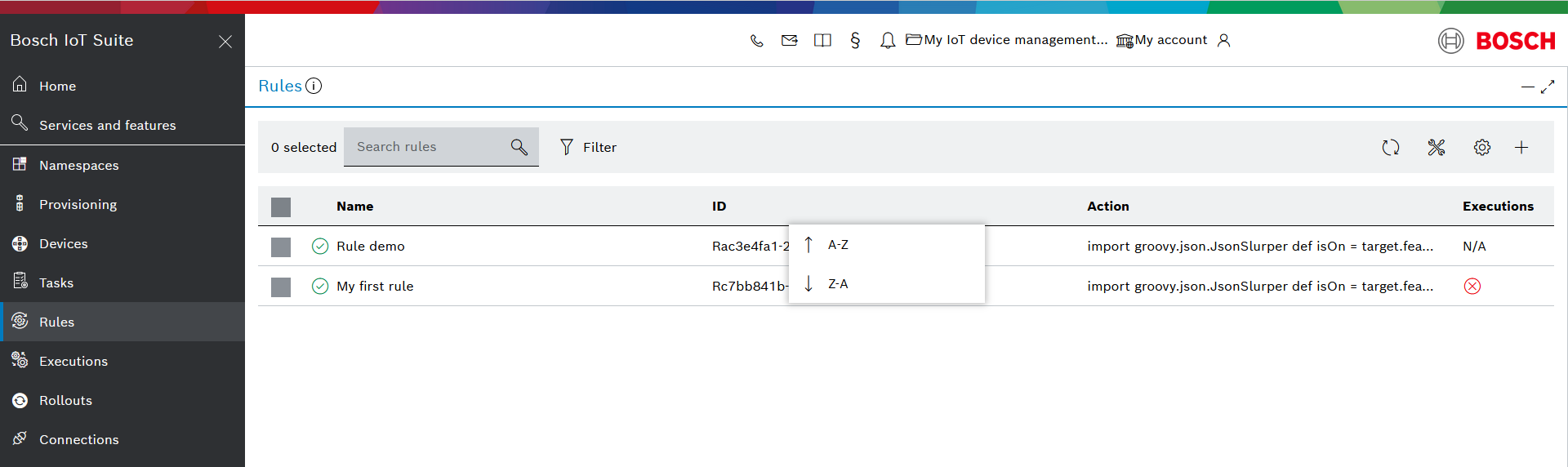The height and width of the screenshot is (467, 1568).
Task: Open the notifications bell
Action: click(x=888, y=40)
